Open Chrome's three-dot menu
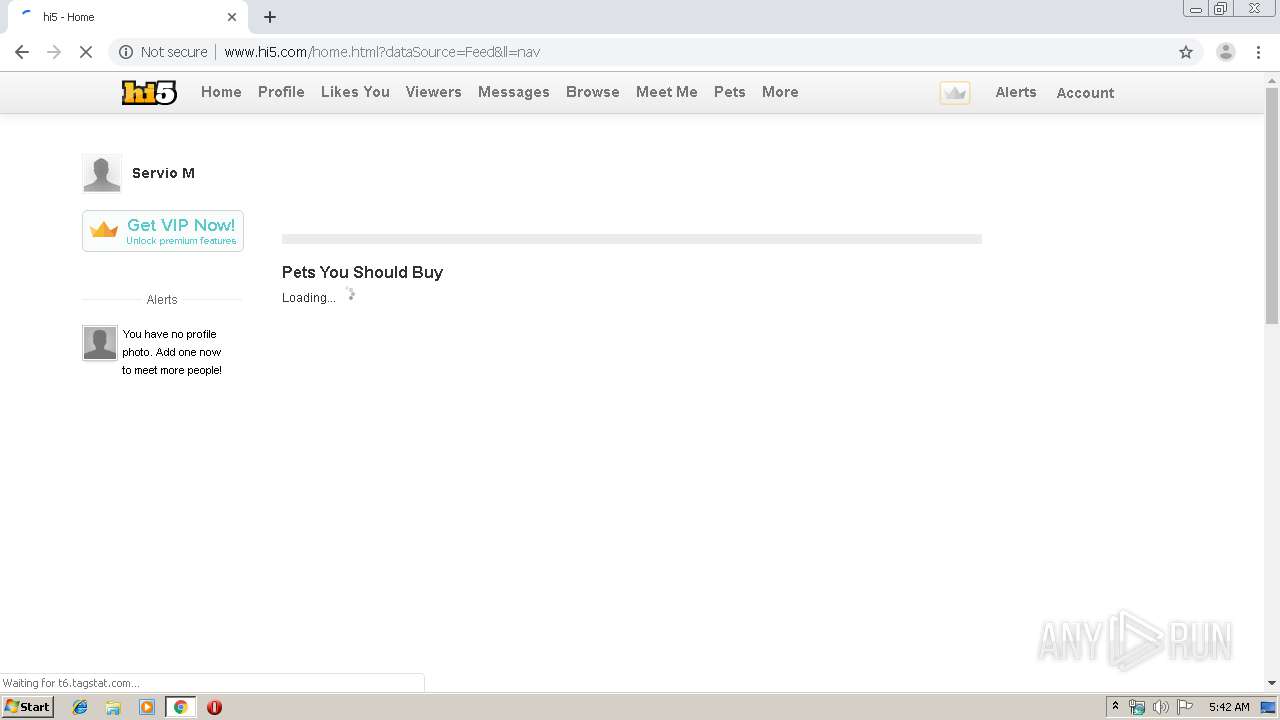The height and width of the screenshot is (720, 1280). click(x=1258, y=52)
